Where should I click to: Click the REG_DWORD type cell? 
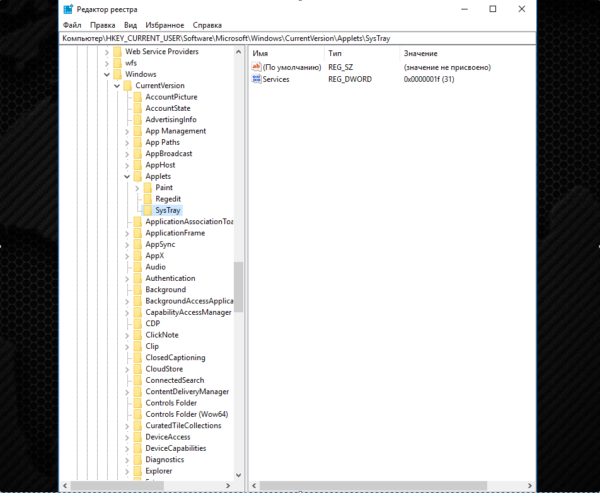350,79
